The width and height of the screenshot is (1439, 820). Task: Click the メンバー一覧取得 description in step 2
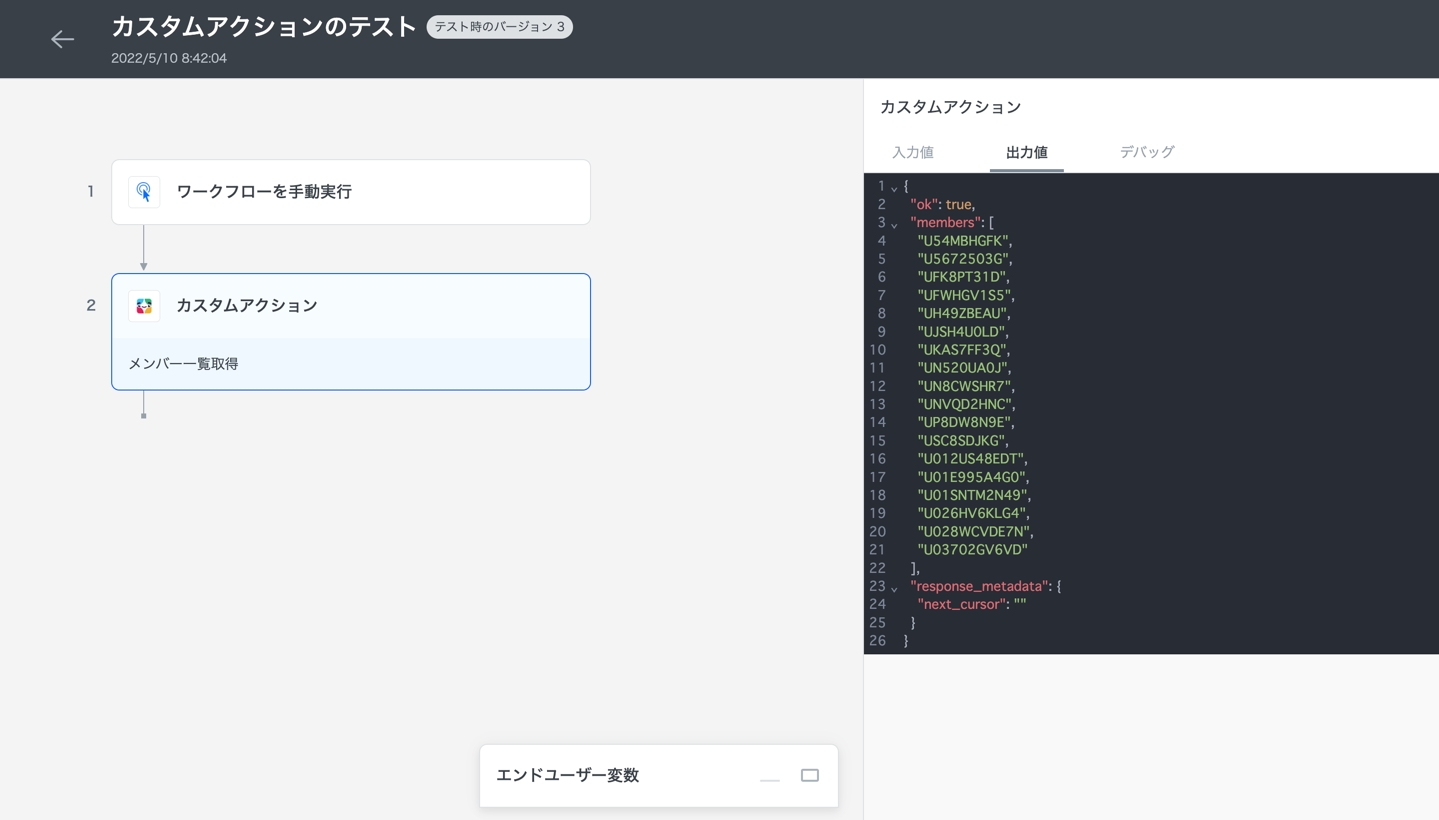tap(183, 364)
